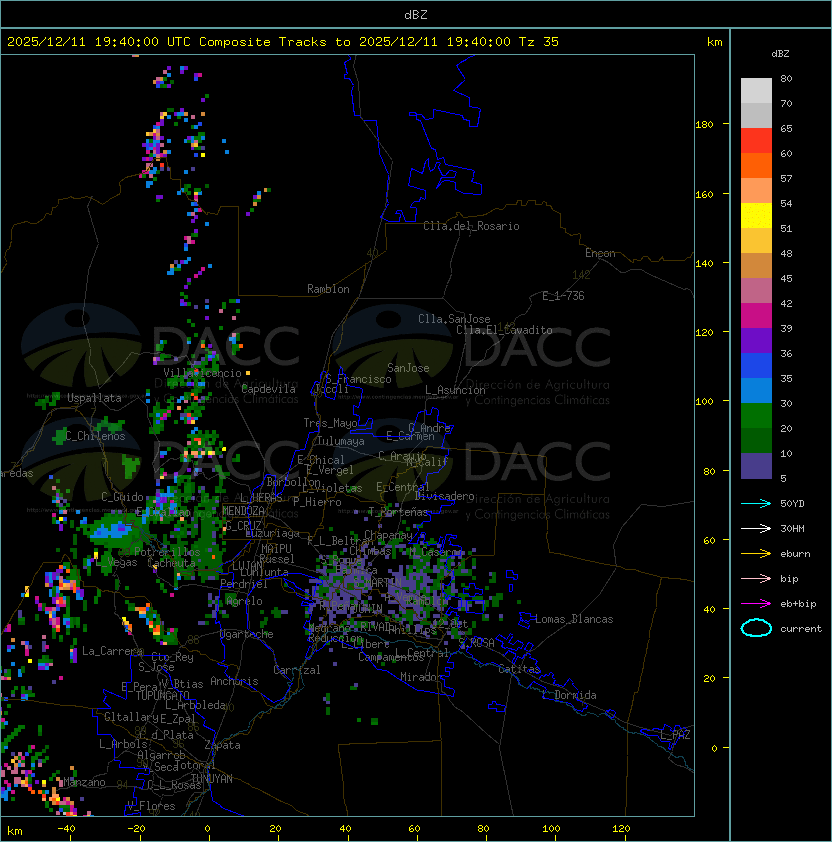Image resolution: width=832 pixels, height=842 pixels.
Task: Click the 'dBZ' title at top
Action: [x=416, y=15]
